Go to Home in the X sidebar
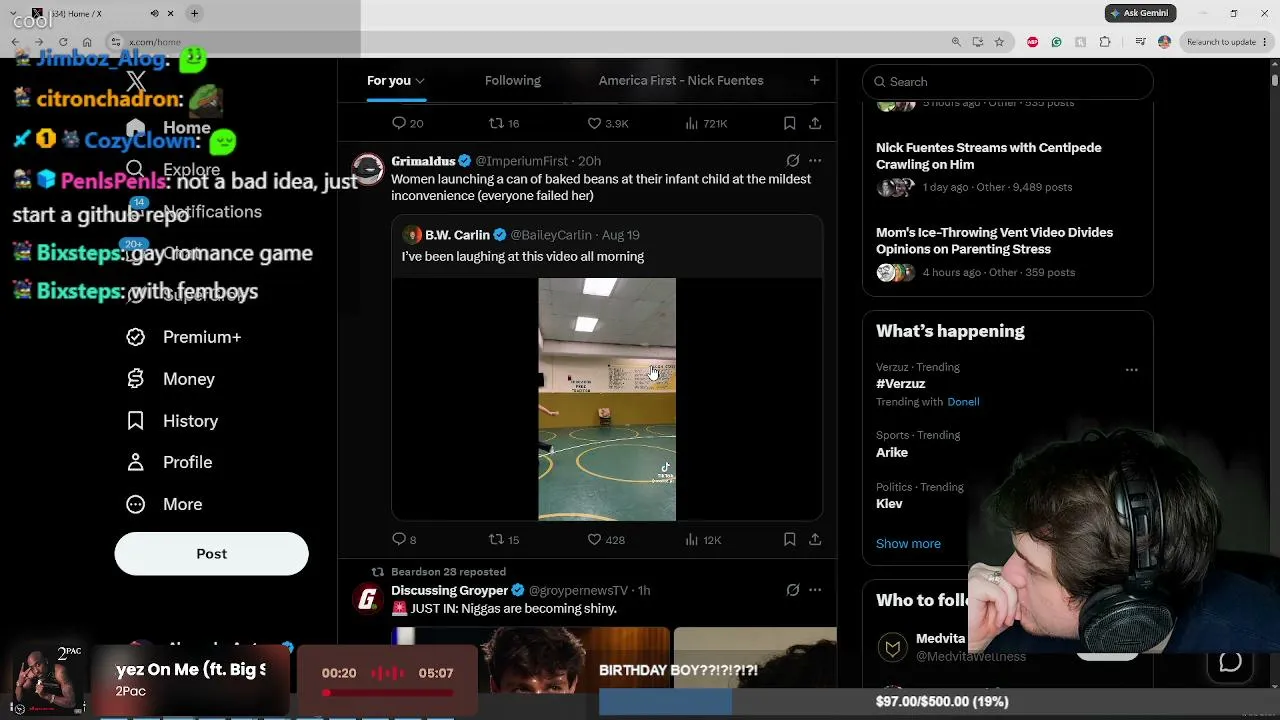The image size is (1280, 720). coord(168,128)
